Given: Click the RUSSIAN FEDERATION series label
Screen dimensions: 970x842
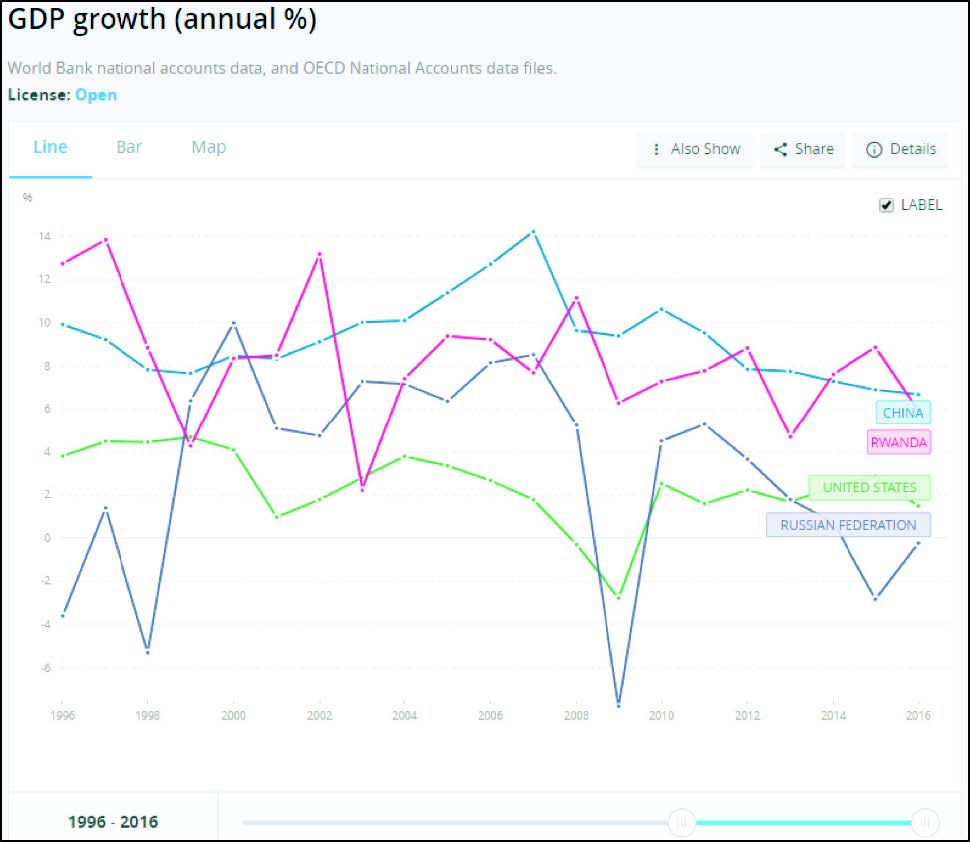Looking at the screenshot, I should 848,525.
